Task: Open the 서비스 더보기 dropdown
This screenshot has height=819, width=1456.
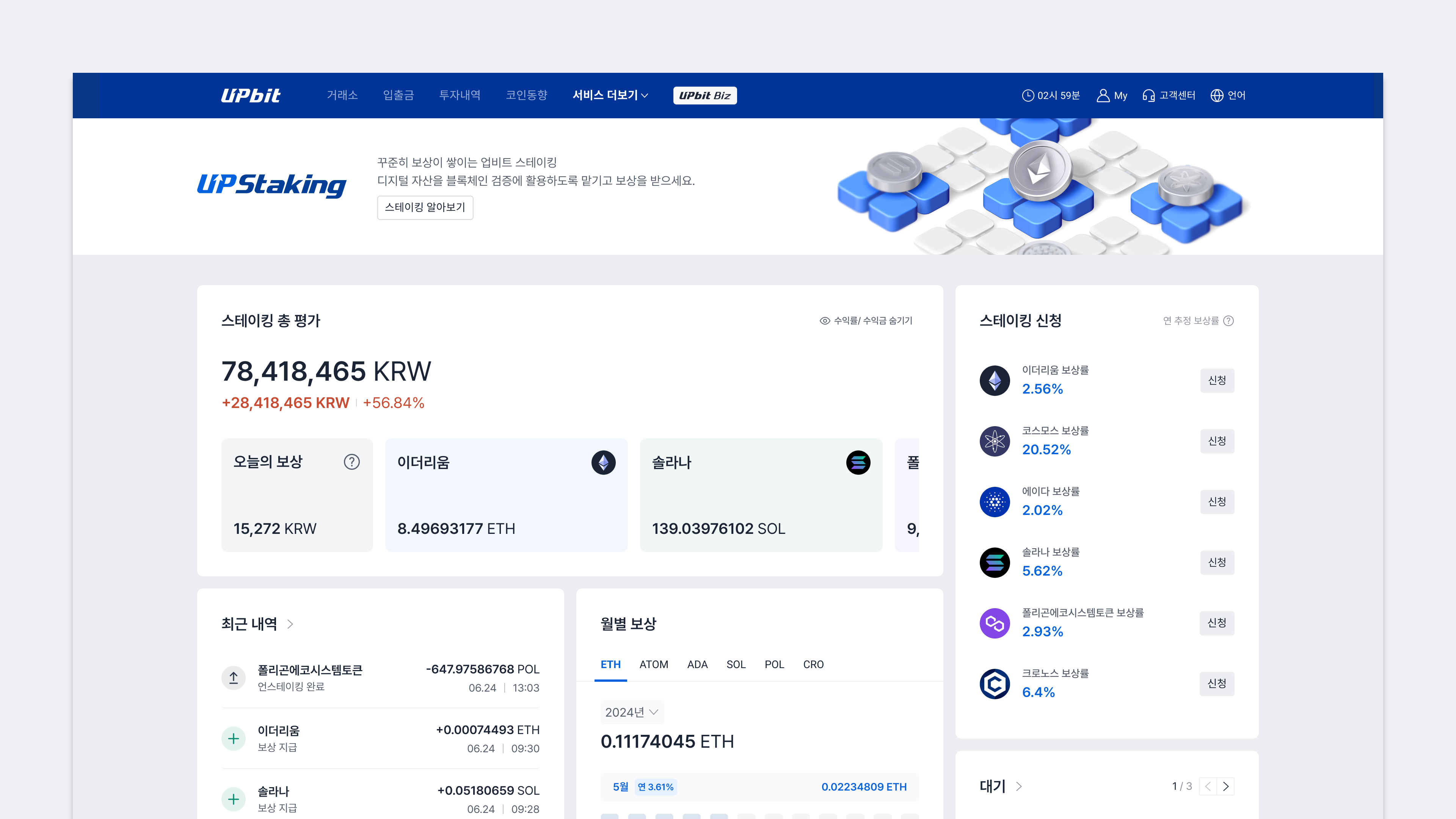Action: 610,95
